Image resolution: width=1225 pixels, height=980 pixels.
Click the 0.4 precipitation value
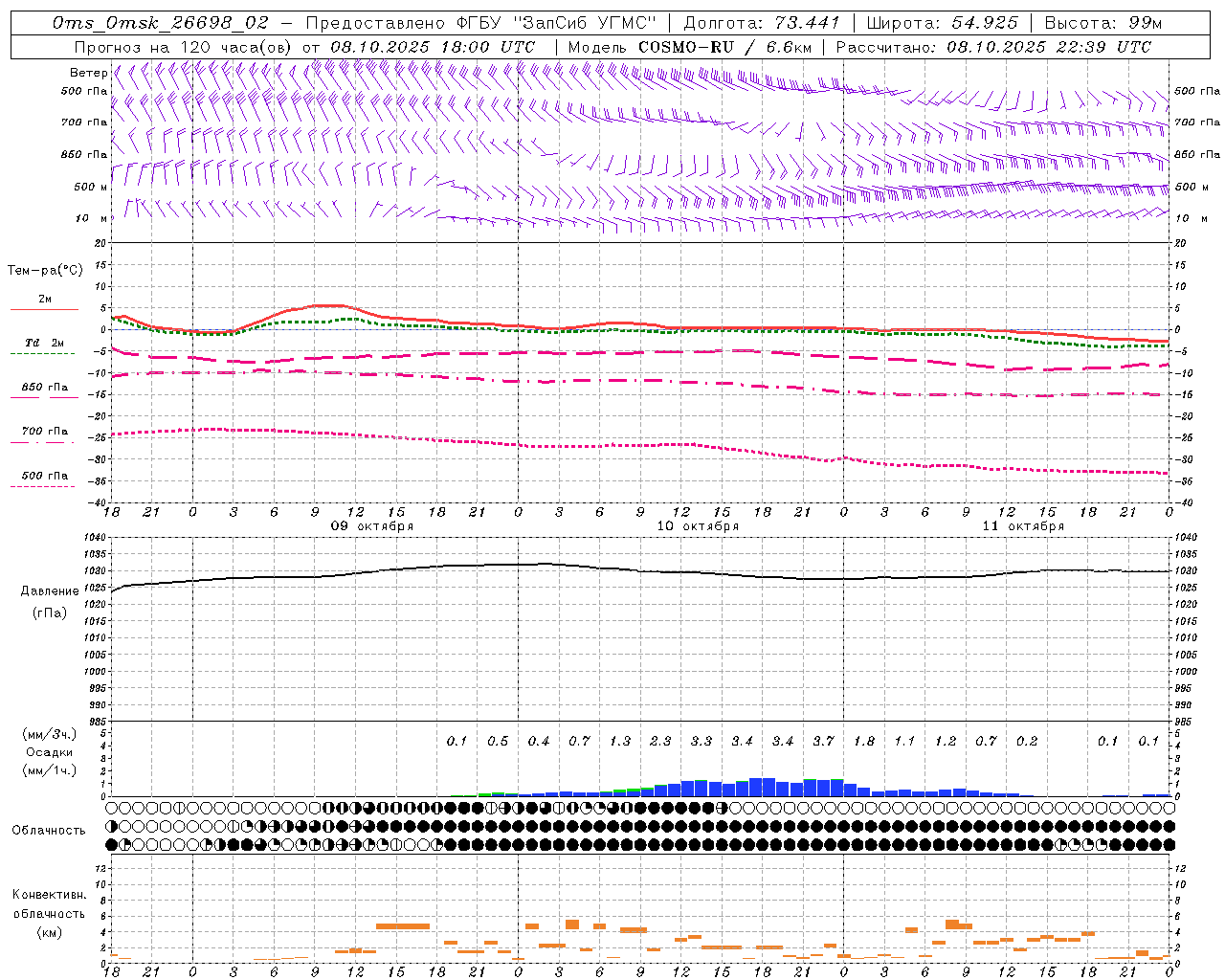539,742
